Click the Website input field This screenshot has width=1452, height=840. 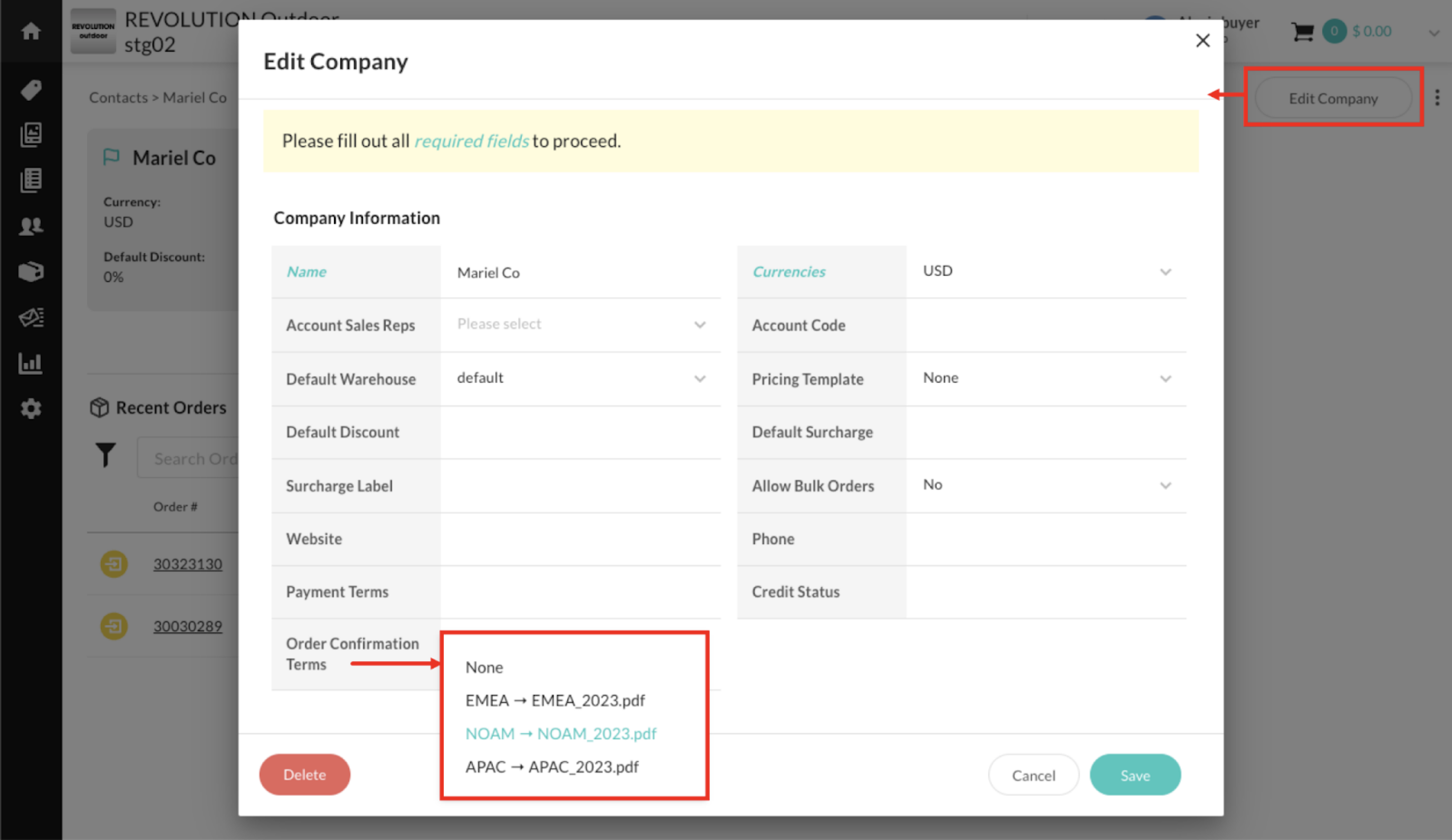(x=580, y=539)
